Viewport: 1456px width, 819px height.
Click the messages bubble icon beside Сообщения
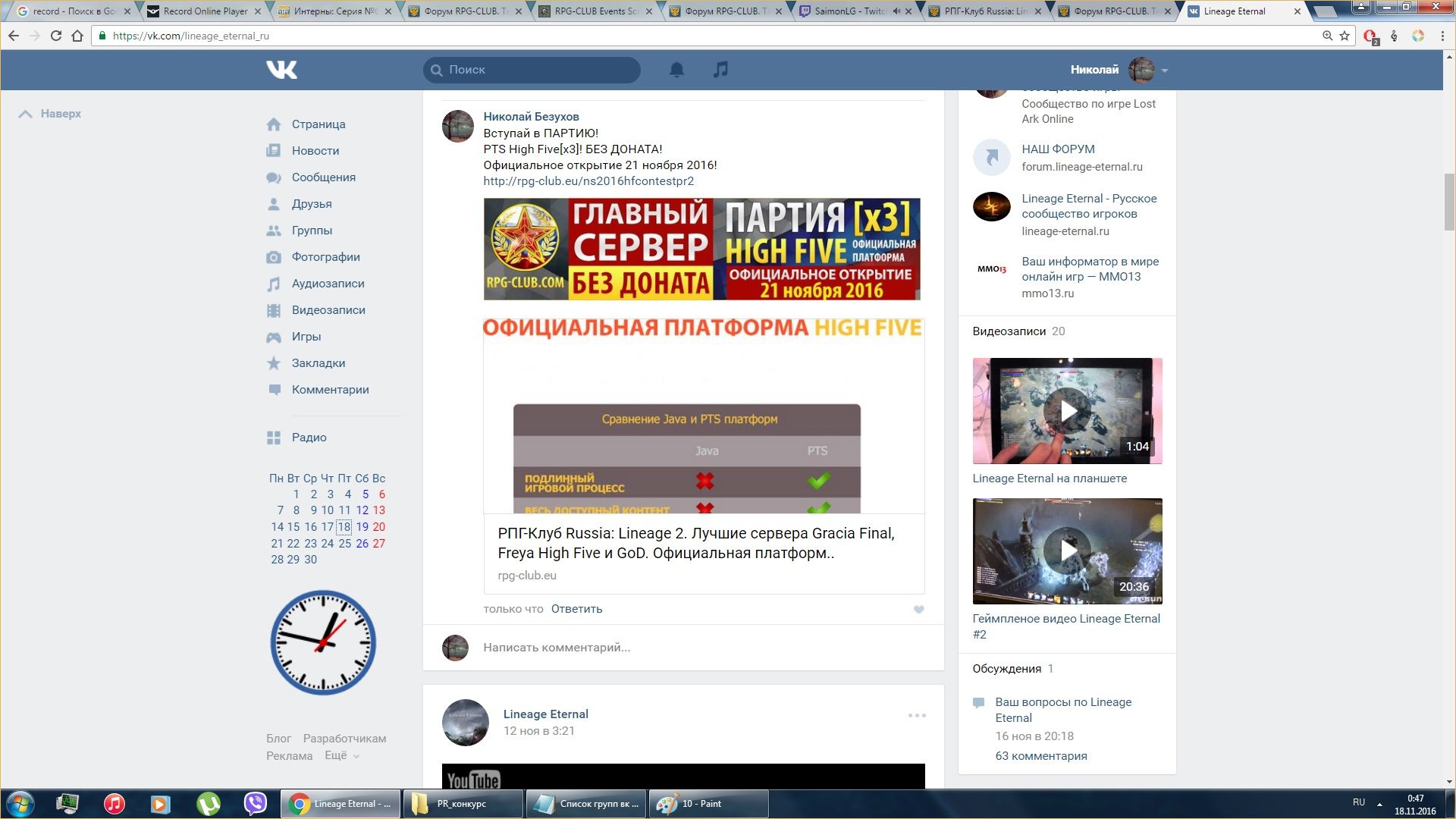click(274, 177)
